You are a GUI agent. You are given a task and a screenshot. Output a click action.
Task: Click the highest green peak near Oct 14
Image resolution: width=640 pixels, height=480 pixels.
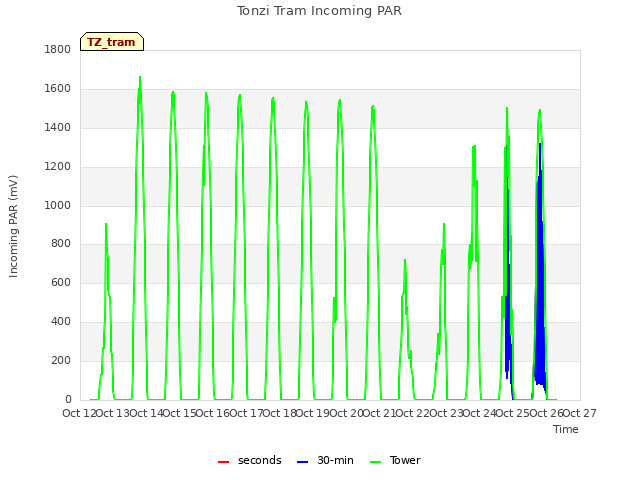pos(140,77)
